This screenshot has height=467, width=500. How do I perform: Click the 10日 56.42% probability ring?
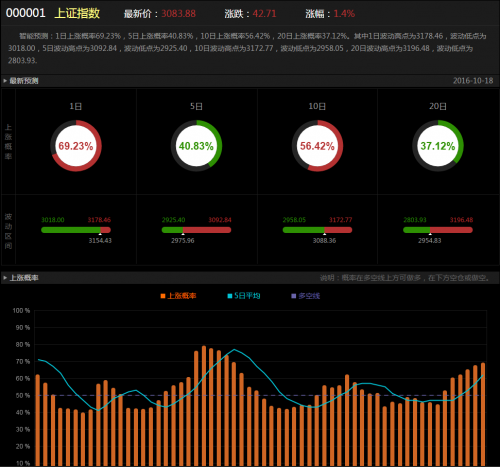(x=317, y=146)
